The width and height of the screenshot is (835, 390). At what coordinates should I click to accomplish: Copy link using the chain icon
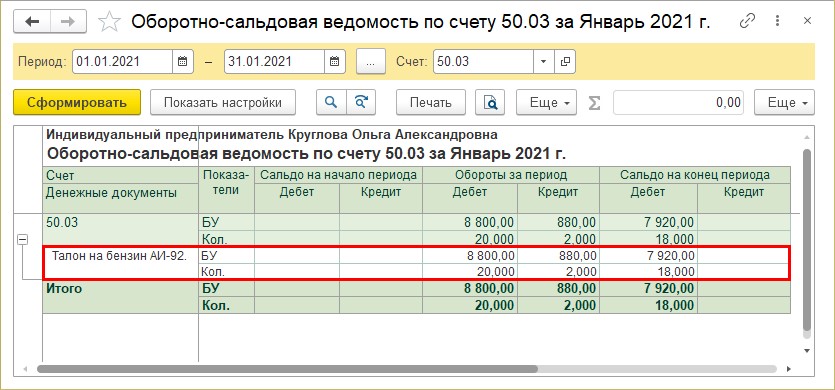[x=747, y=21]
